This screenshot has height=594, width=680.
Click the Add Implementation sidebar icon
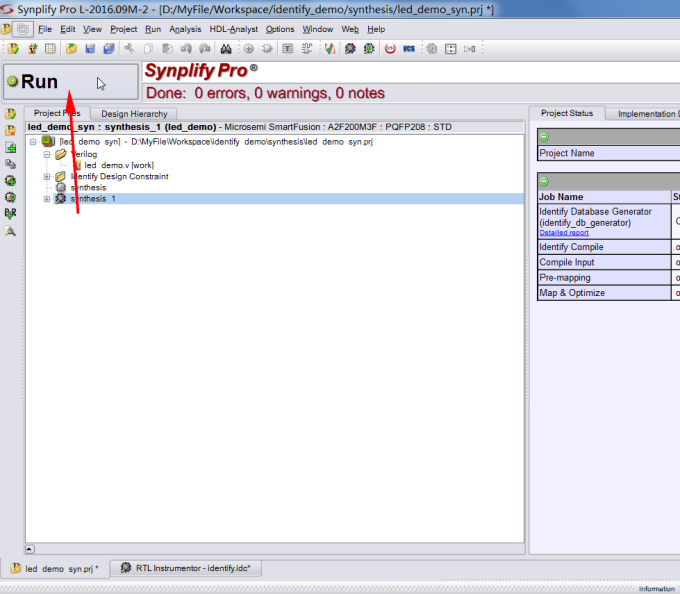[x=10, y=180]
